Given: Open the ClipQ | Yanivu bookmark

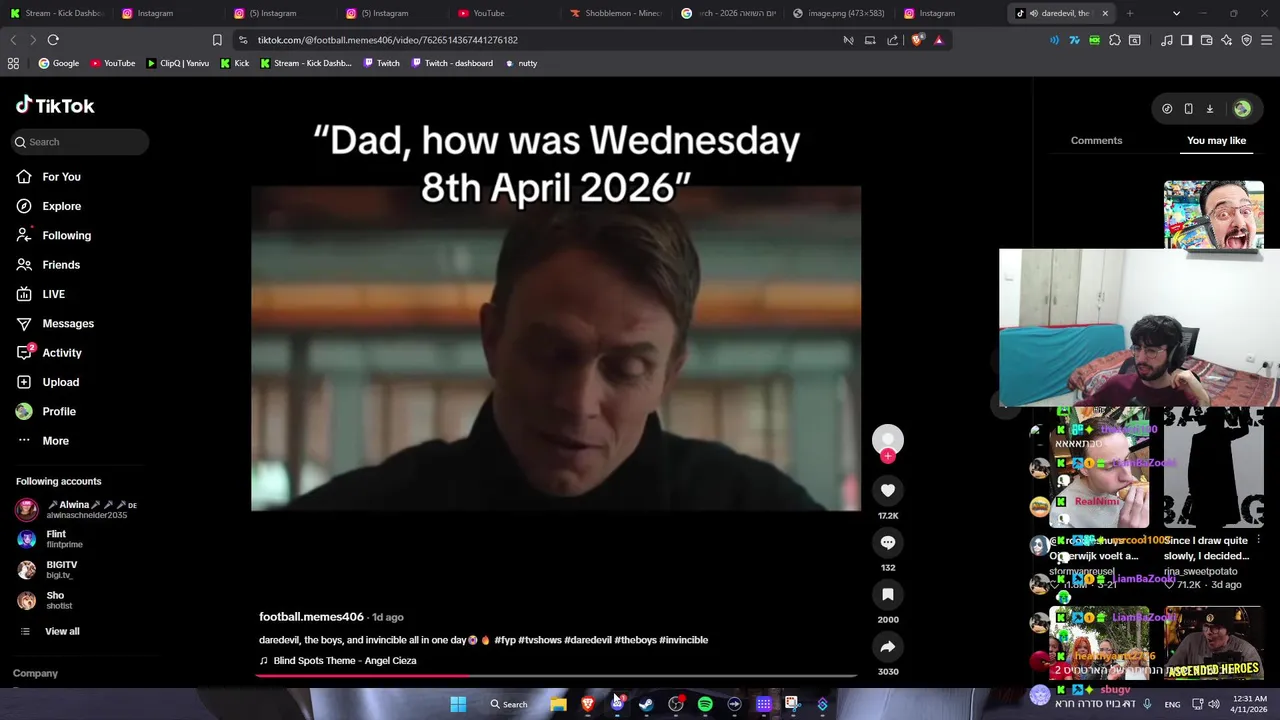Looking at the screenshot, I should coord(178,63).
